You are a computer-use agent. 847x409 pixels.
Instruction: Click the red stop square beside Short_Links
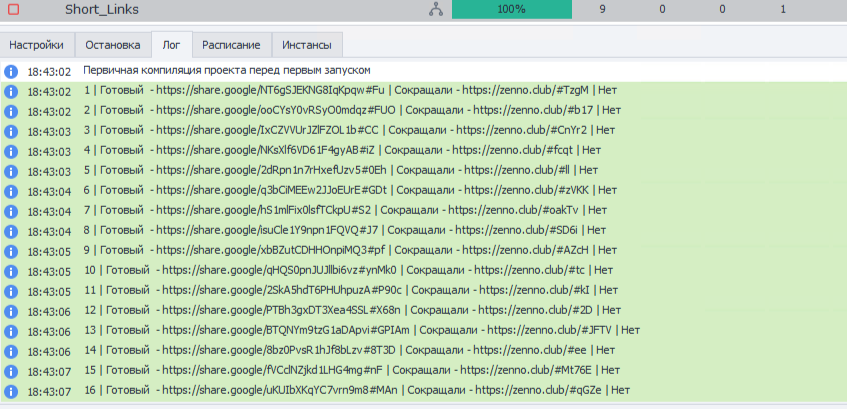[14, 9]
